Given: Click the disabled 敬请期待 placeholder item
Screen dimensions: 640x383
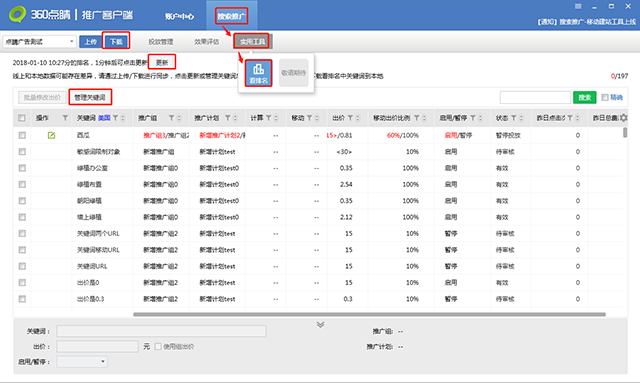Looking at the screenshot, I should [x=293, y=73].
